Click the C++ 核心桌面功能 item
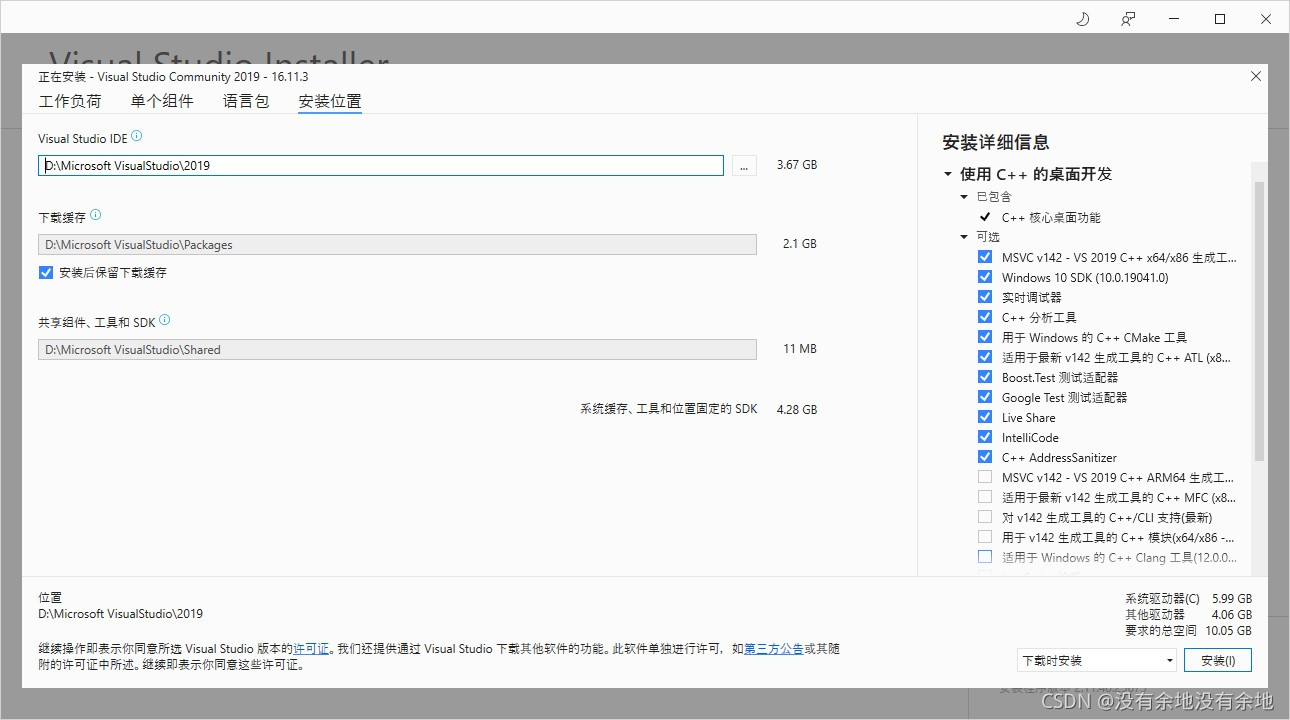Screen dimensions: 1290x720 tap(1051, 217)
